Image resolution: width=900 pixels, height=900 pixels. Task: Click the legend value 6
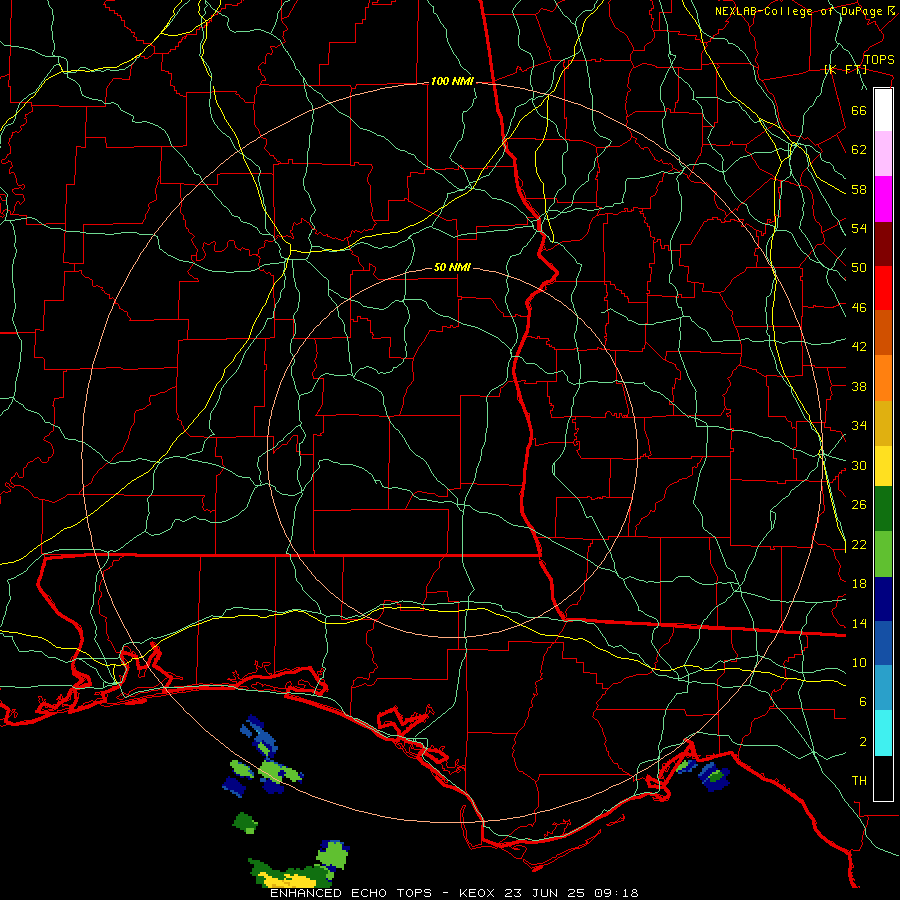863,701
